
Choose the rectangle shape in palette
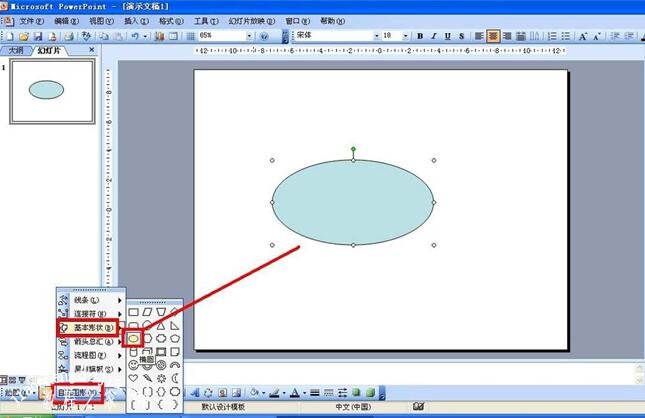[133, 312]
